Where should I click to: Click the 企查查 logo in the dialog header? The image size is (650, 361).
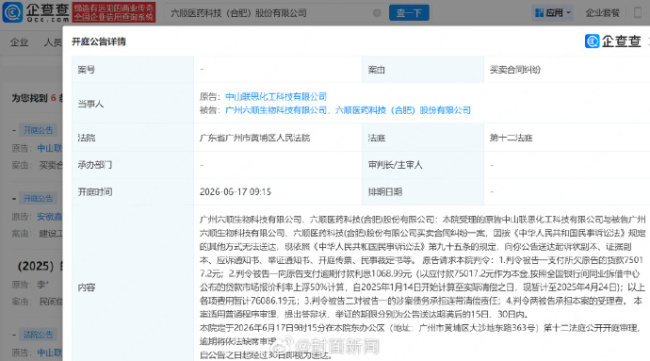(x=613, y=41)
